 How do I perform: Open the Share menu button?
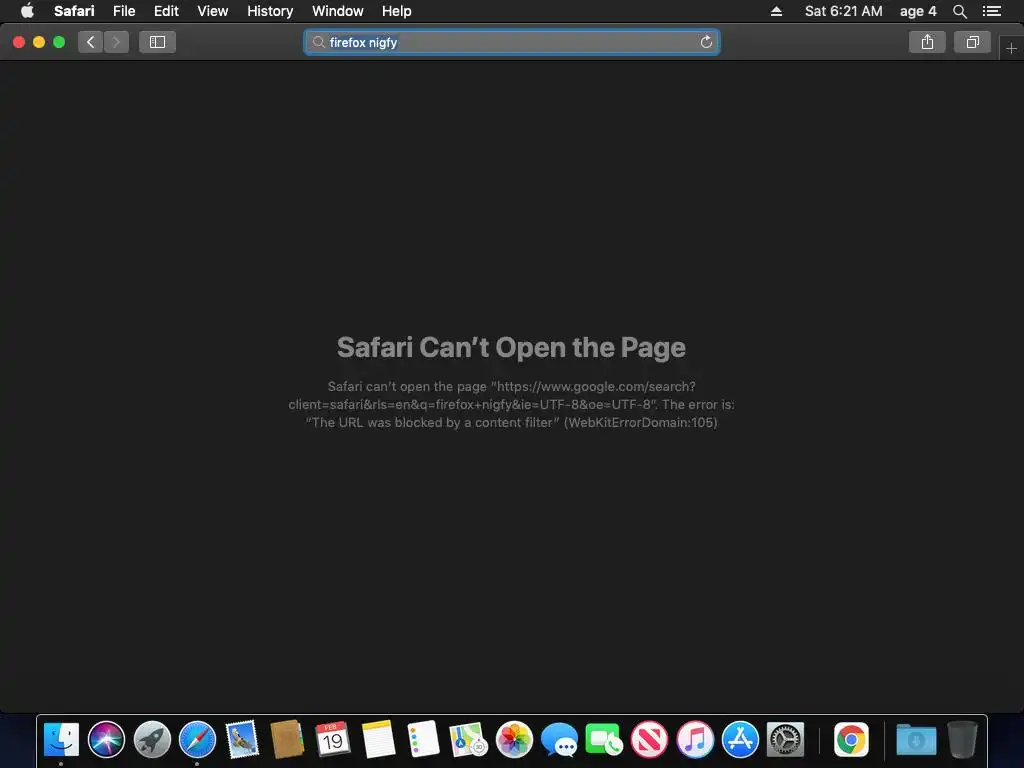(x=927, y=42)
